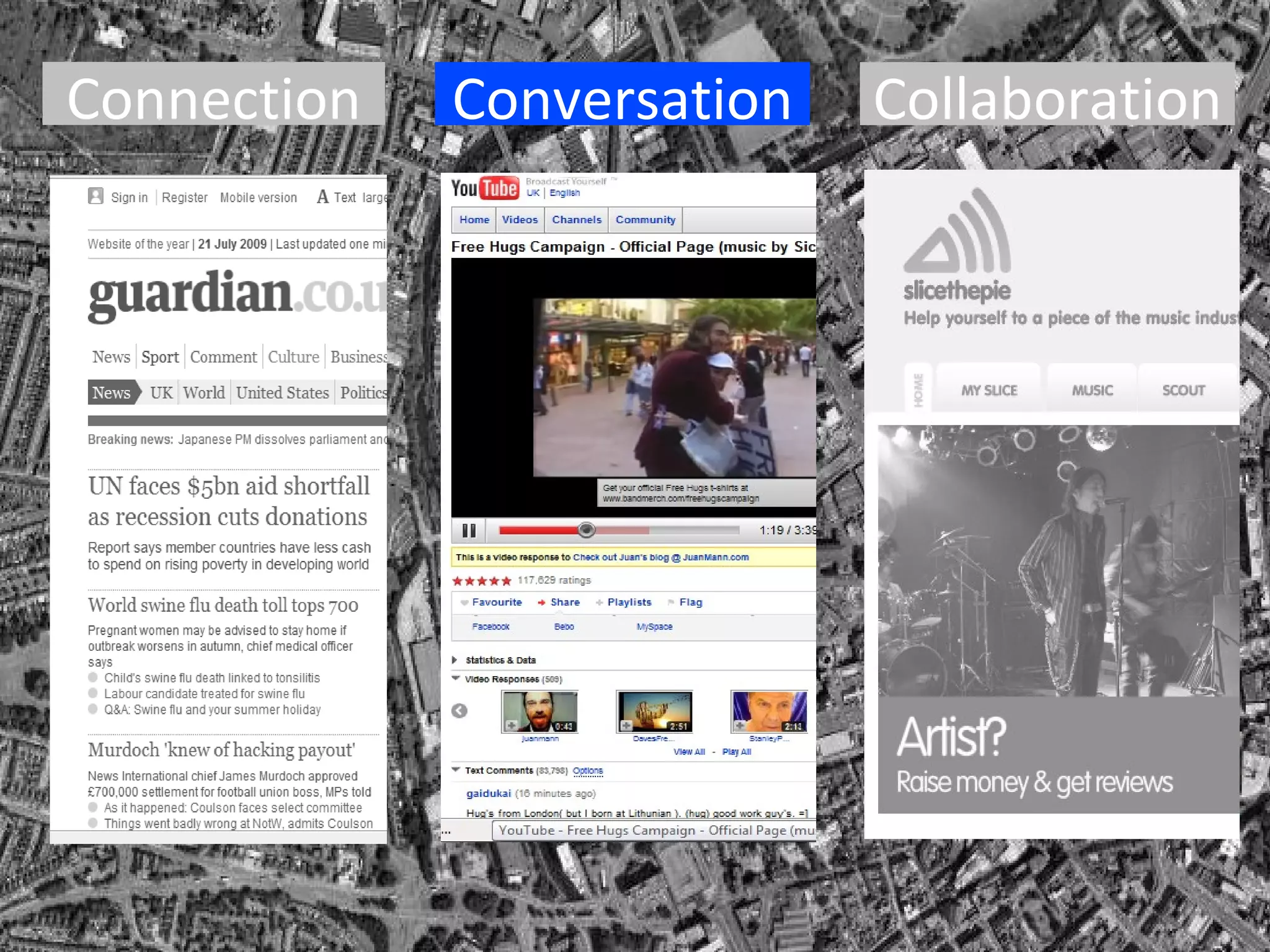Screen dimensions: 1270x952
Task: Open headline UN faces $5bn aid shortfall
Action: click(229, 501)
